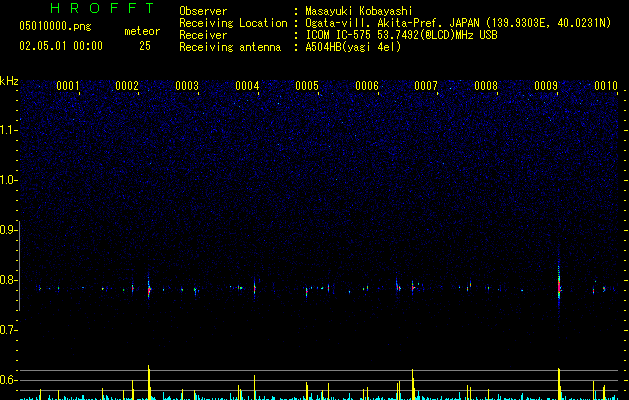Click the 0.8 kHz axis label
The image size is (629, 400).
pos(9,280)
